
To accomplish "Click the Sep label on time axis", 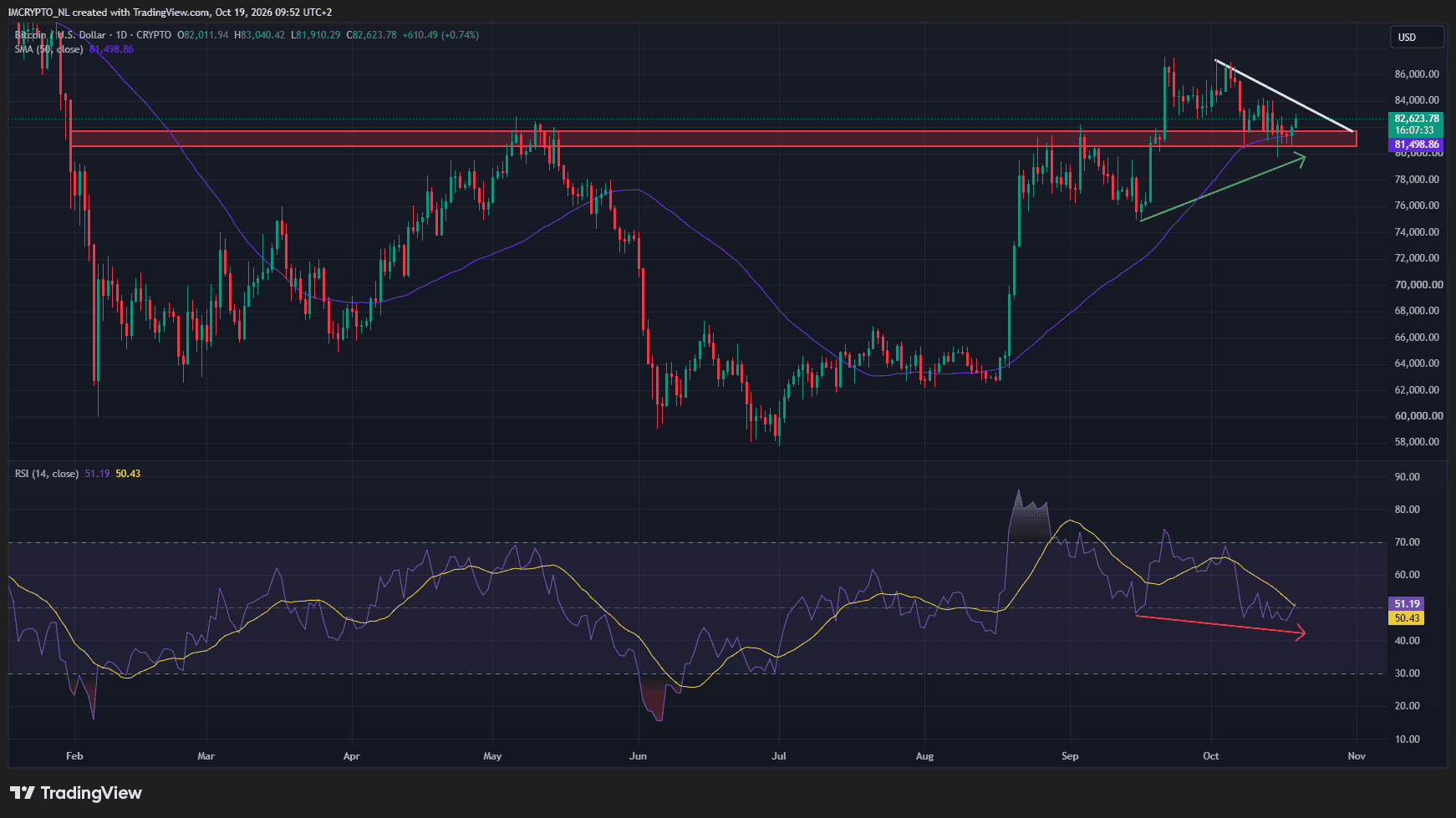I will tap(1070, 756).
